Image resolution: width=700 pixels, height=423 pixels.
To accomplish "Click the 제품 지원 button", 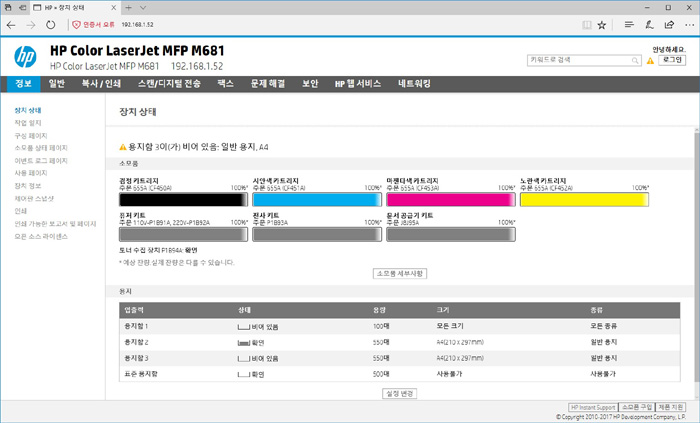I will (x=671, y=407).
